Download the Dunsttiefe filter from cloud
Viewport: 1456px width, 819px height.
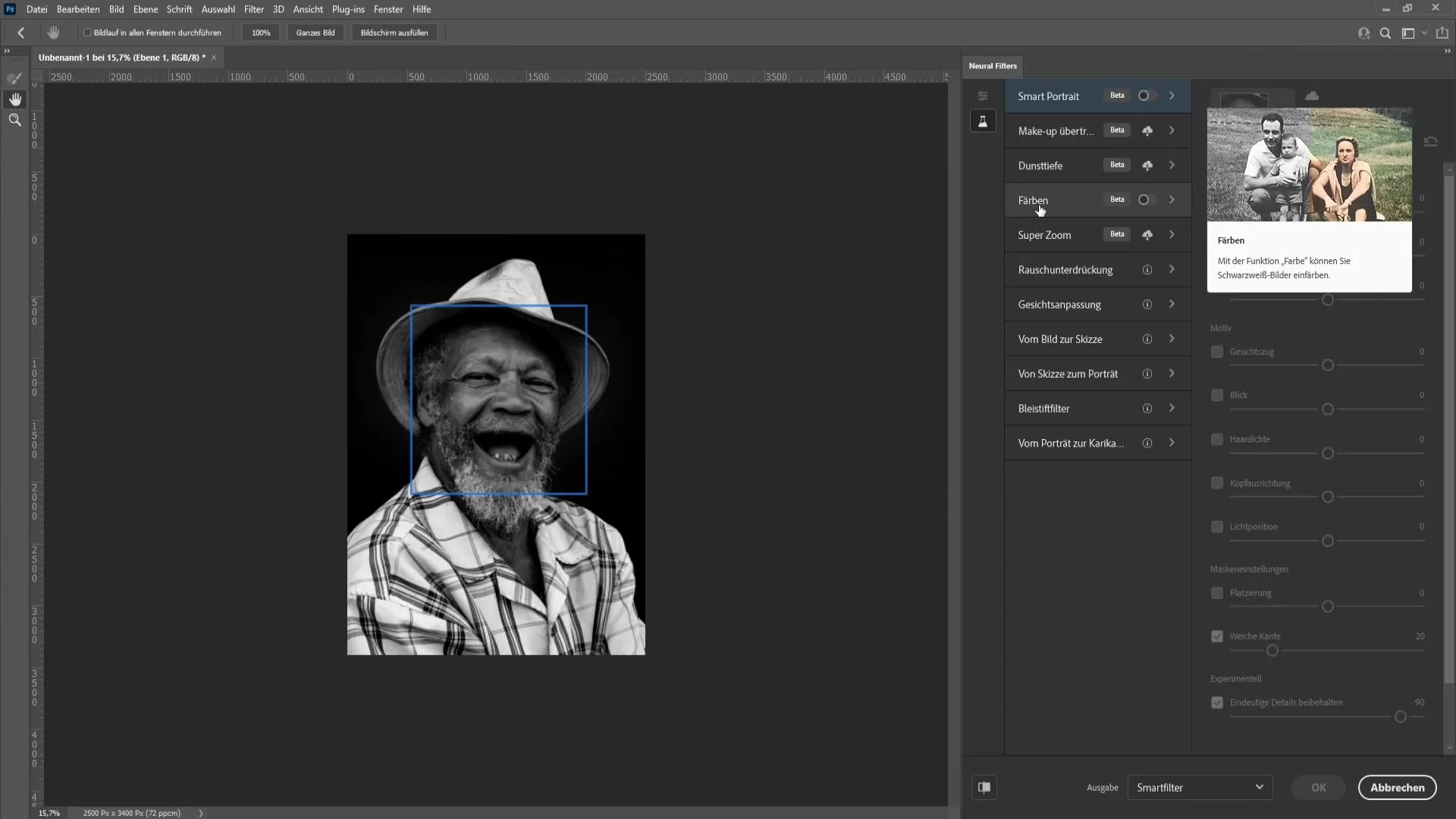point(1147,165)
